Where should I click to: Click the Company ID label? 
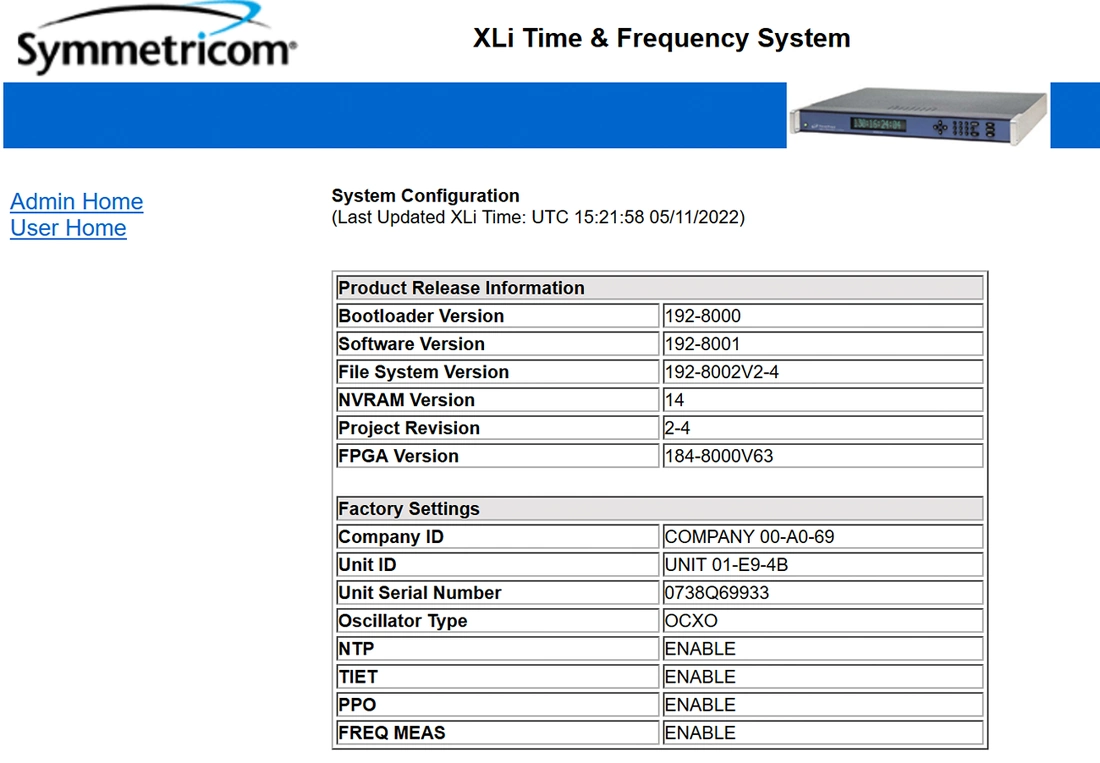tap(391, 537)
